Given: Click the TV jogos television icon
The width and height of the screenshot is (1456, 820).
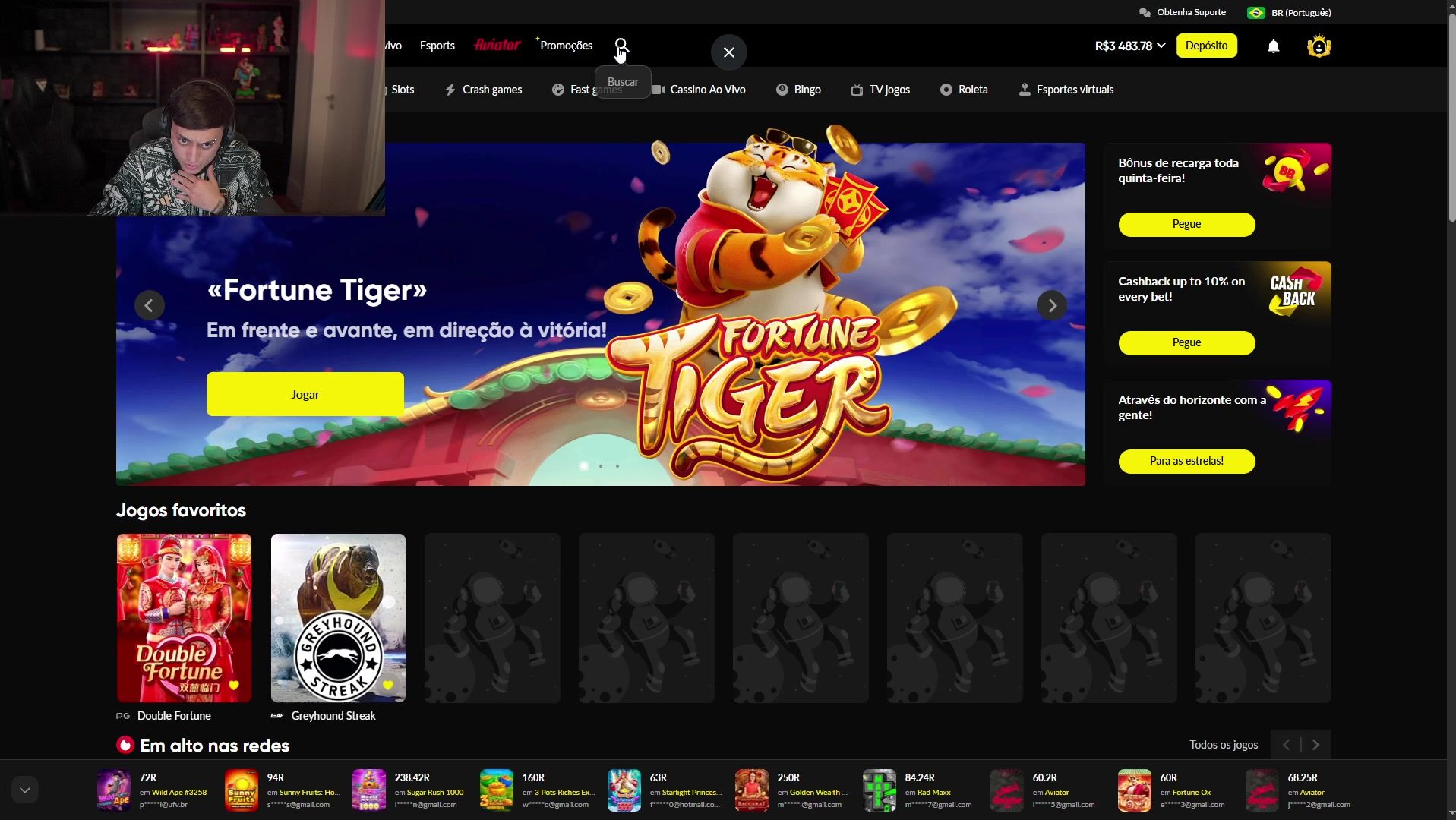Looking at the screenshot, I should (857, 90).
